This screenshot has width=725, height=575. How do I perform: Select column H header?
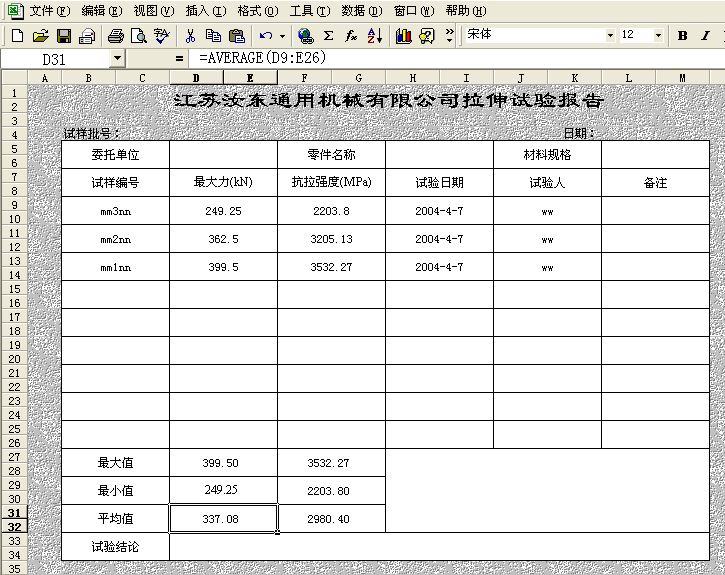412,78
